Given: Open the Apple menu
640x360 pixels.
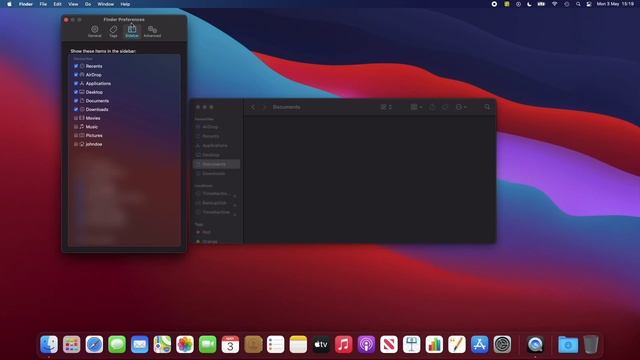Looking at the screenshot, I should 9,4.
